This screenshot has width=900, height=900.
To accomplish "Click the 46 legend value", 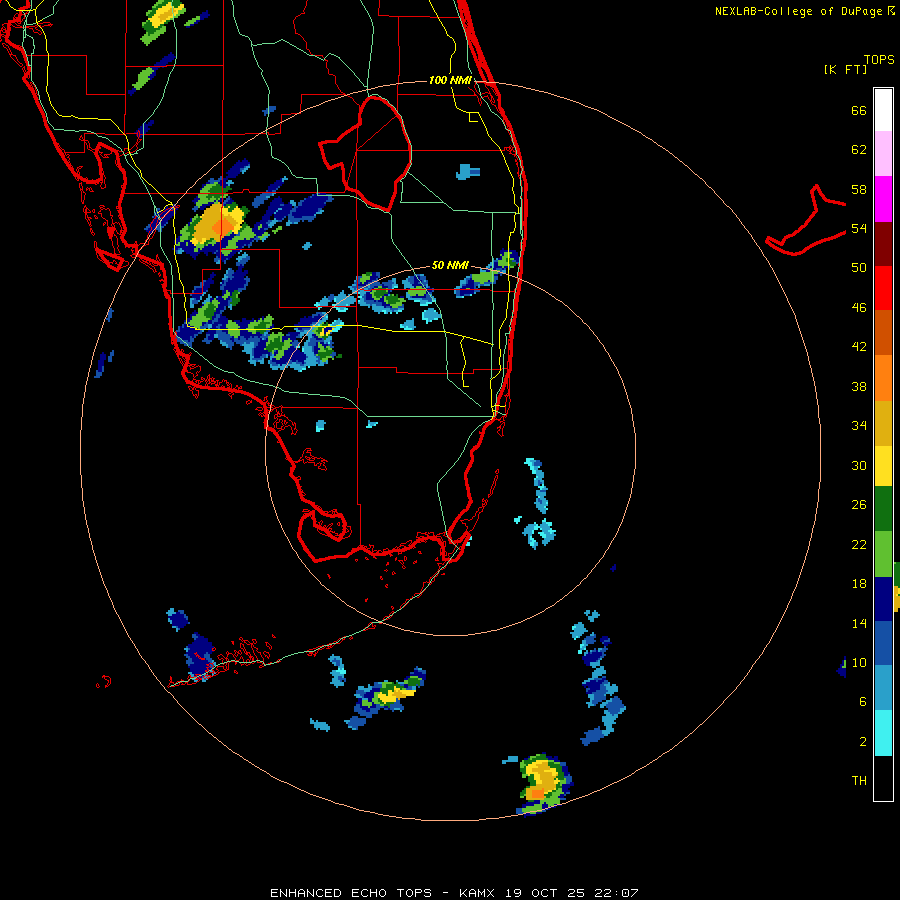I will 859,308.
